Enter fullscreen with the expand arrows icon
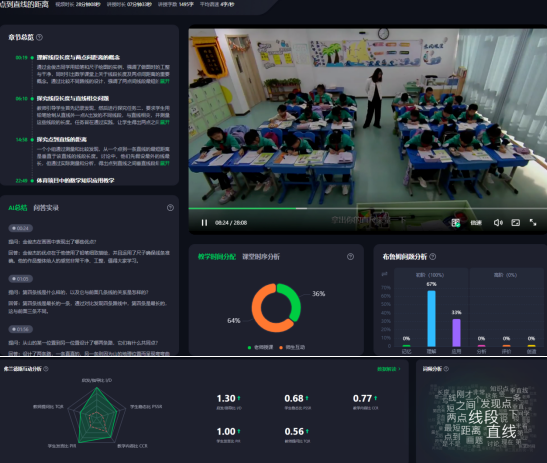The width and height of the screenshot is (547, 463). pos(533,223)
